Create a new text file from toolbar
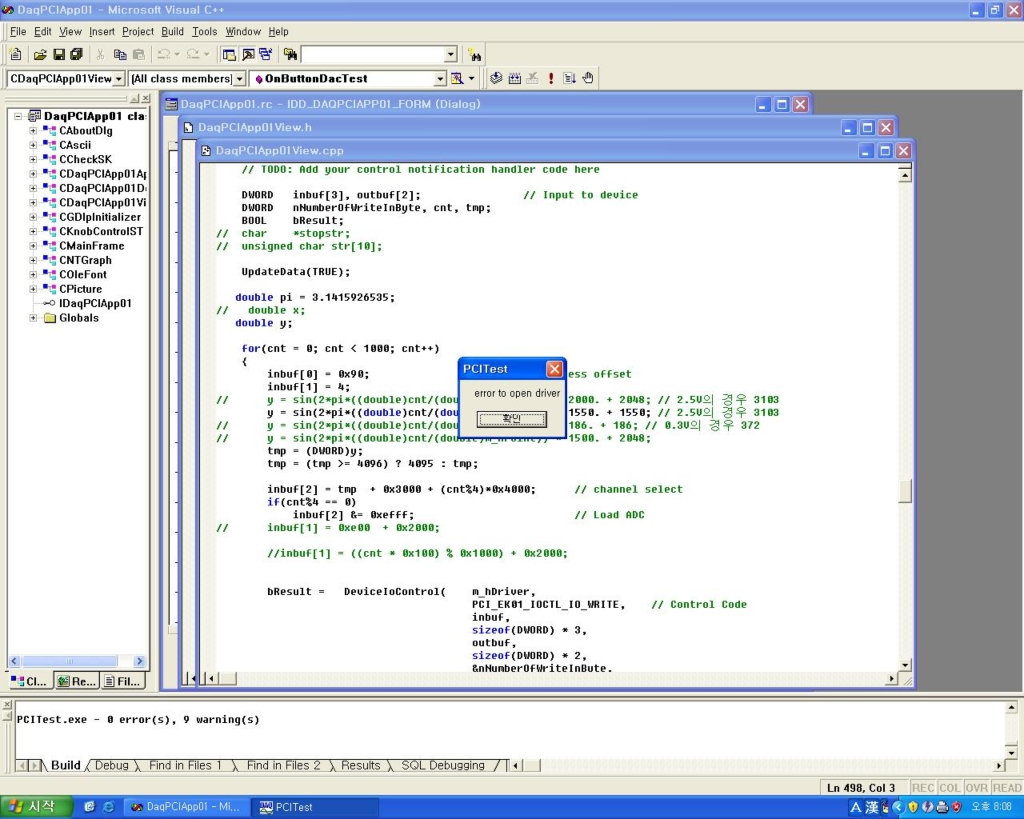This screenshot has width=1024, height=819. (x=16, y=55)
